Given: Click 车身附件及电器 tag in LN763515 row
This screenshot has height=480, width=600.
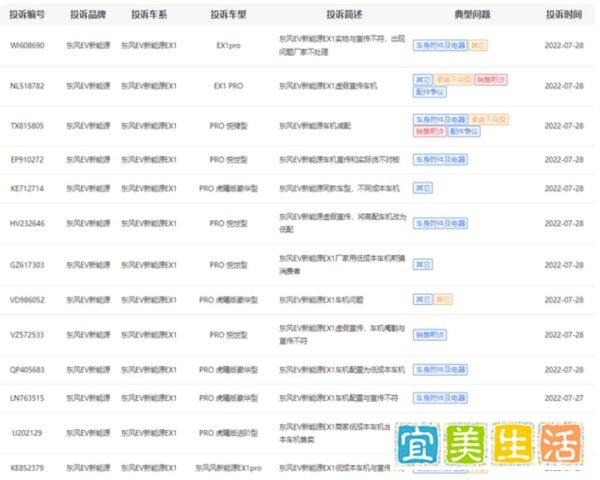Looking at the screenshot, I should (440, 398).
